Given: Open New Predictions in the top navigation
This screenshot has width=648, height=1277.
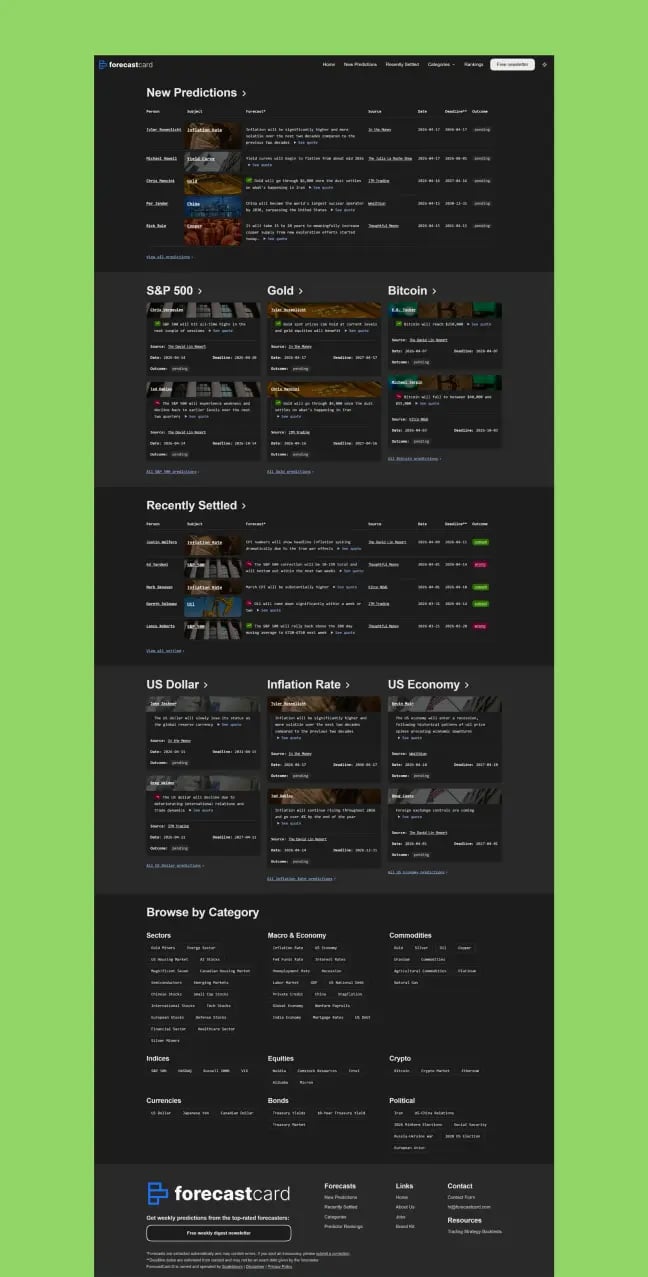Looking at the screenshot, I should click(360, 64).
